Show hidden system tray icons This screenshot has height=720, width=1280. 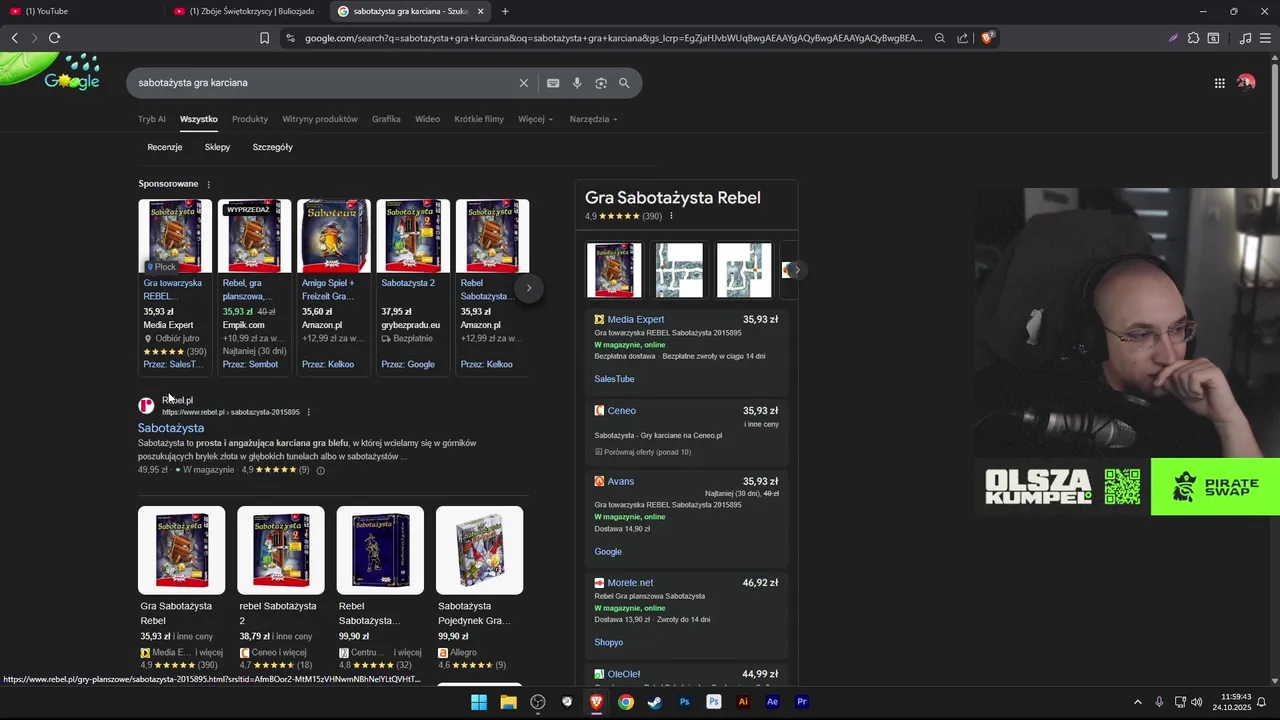point(1138,702)
